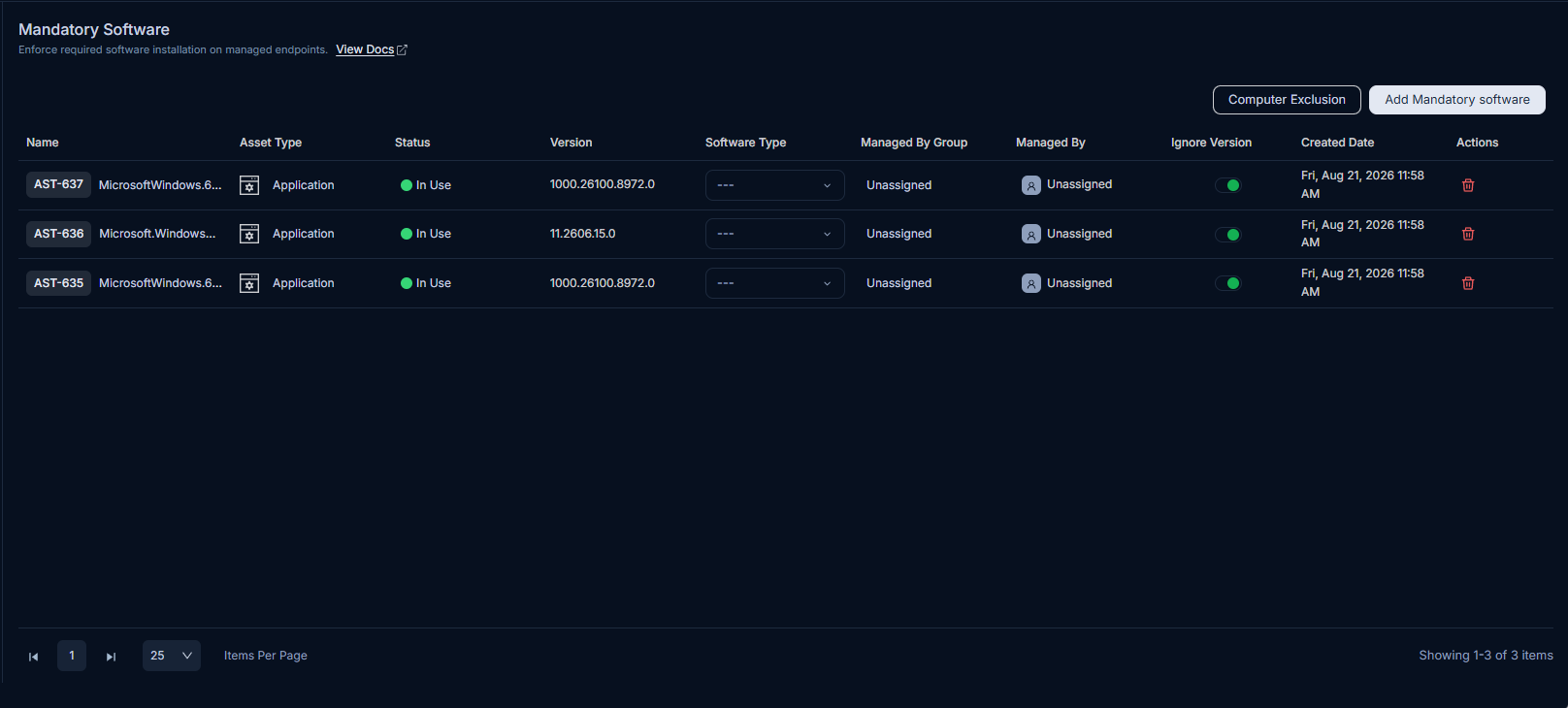
Task: Click the Software Type column header
Action: click(745, 143)
